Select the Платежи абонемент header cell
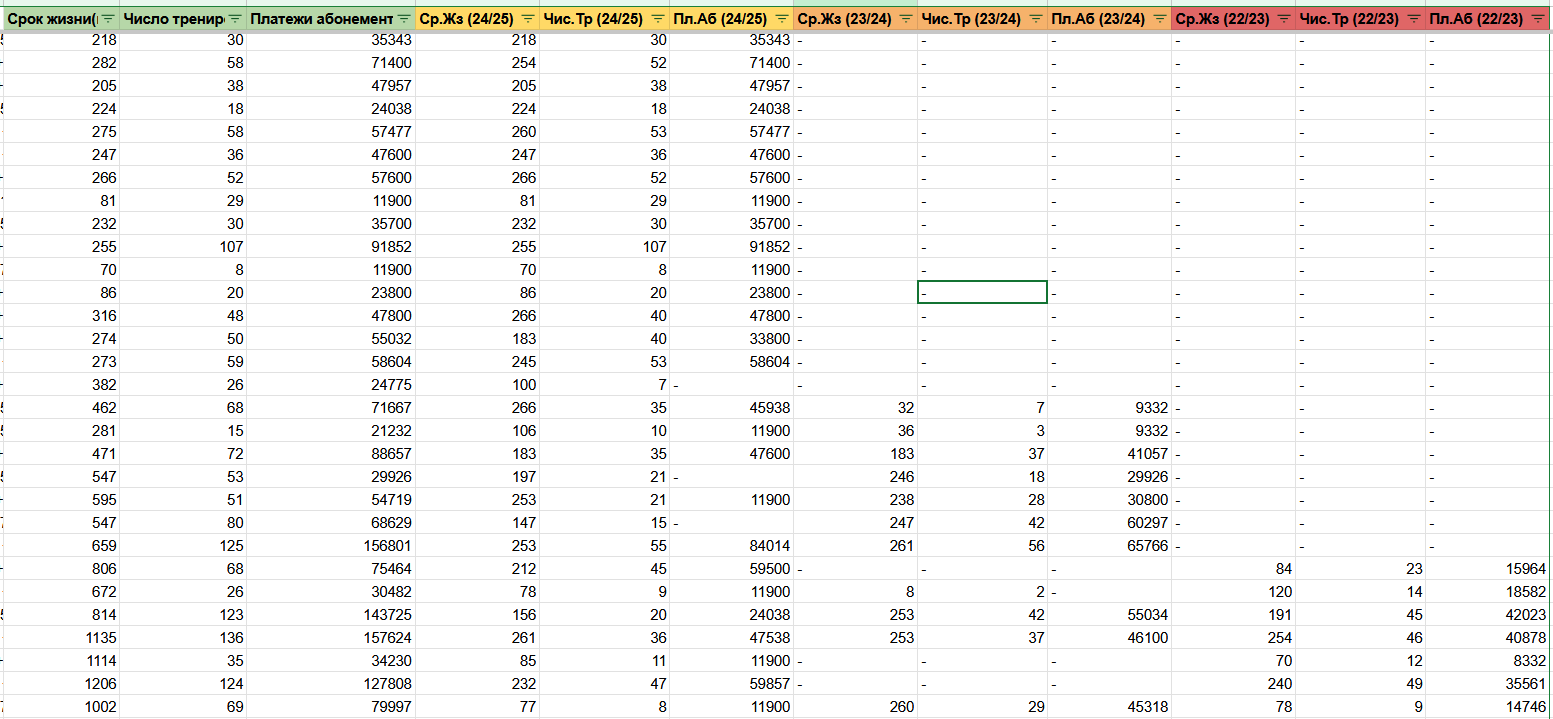The image size is (1553, 719). click(331, 19)
